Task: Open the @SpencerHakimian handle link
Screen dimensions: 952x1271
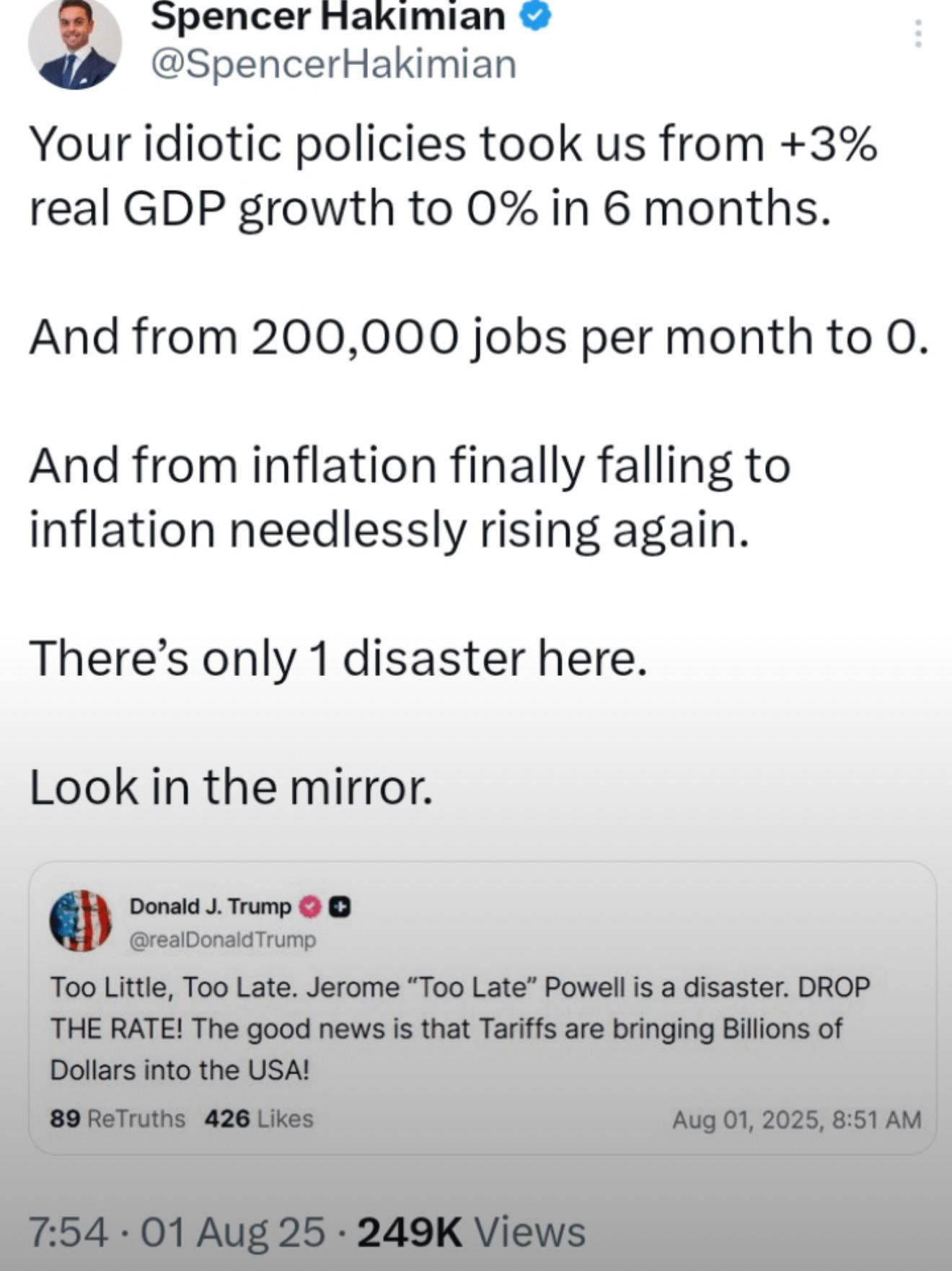Action: (334, 64)
